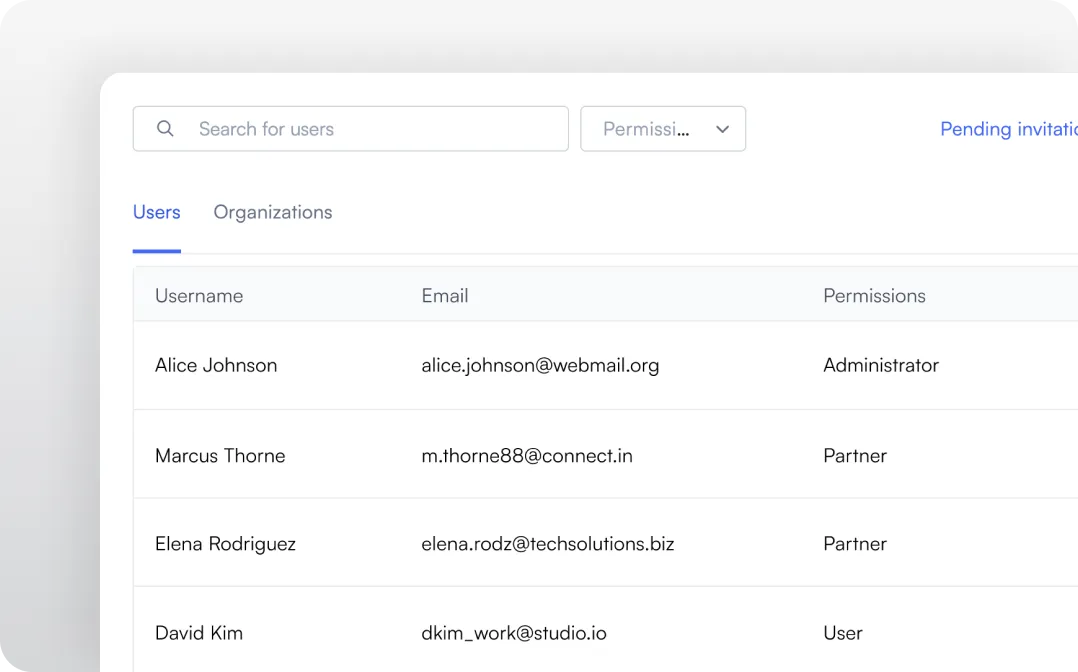Select the Users tab
1078x672 pixels.
[x=156, y=212]
